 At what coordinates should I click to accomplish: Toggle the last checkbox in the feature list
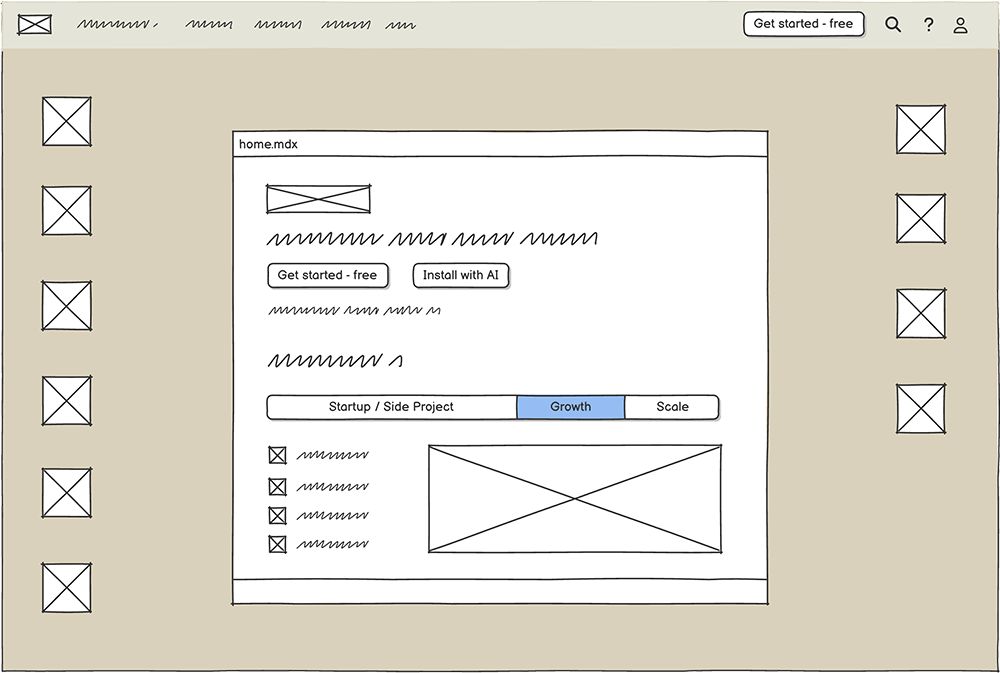tap(277, 545)
